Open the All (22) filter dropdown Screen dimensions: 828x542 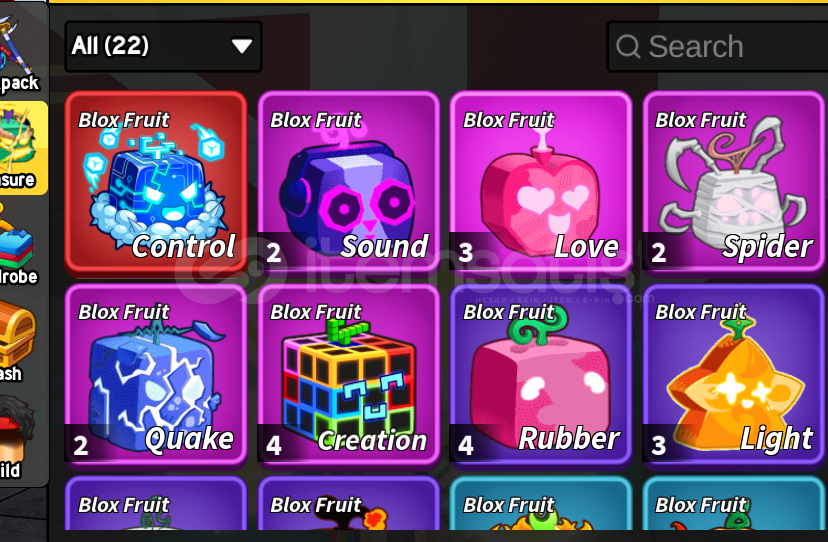click(x=163, y=46)
